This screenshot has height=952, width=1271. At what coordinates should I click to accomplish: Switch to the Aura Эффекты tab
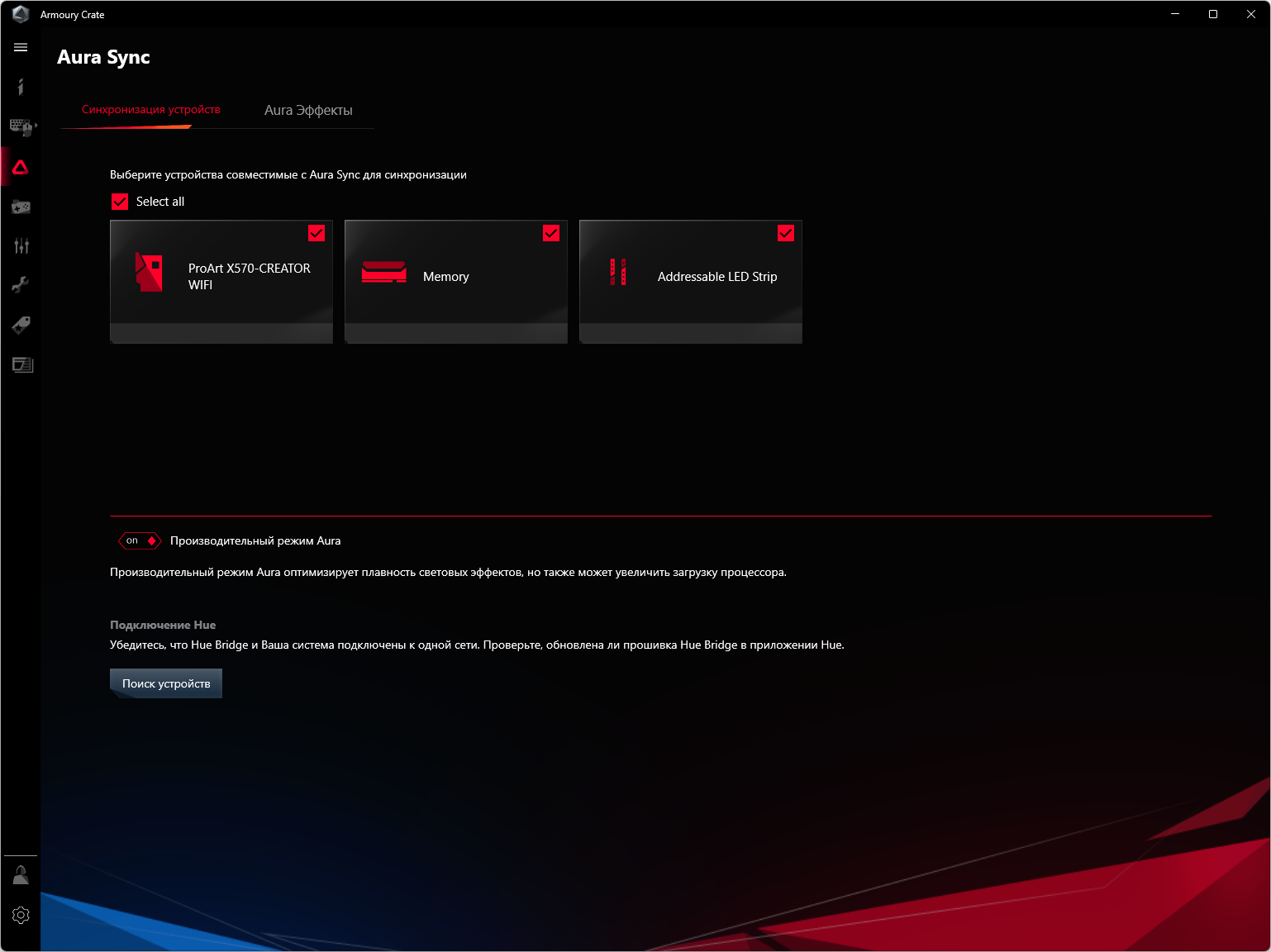pos(308,110)
